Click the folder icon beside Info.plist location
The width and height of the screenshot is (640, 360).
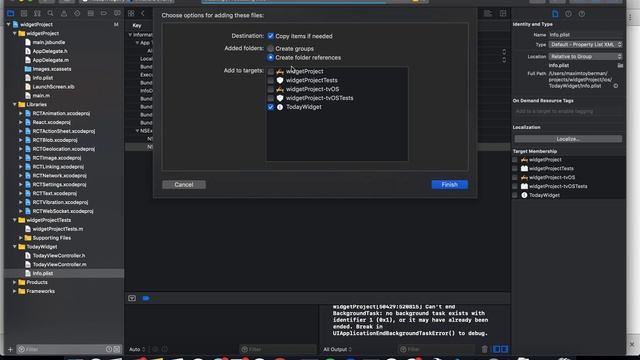[620, 65]
